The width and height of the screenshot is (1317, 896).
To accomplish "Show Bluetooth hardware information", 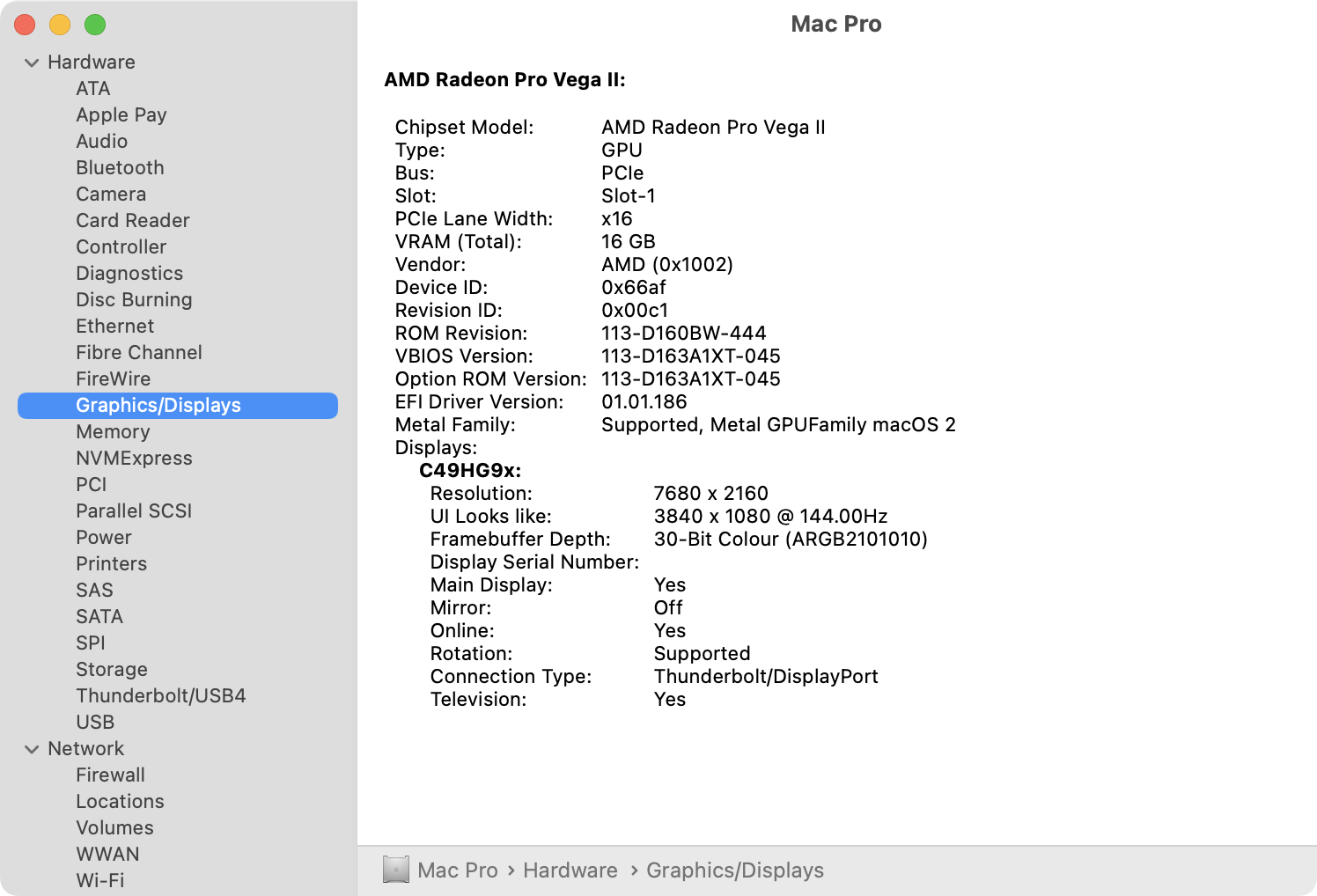I will (x=121, y=168).
